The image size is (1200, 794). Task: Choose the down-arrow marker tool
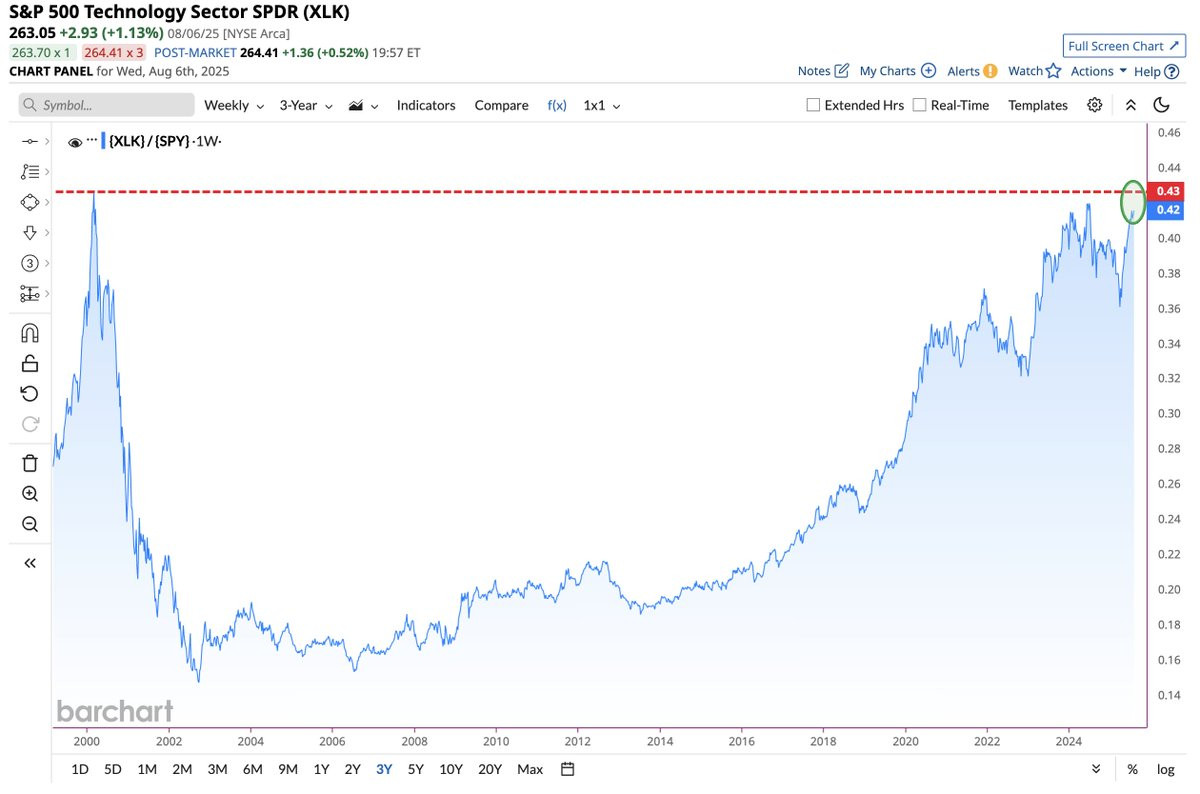pos(30,232)
